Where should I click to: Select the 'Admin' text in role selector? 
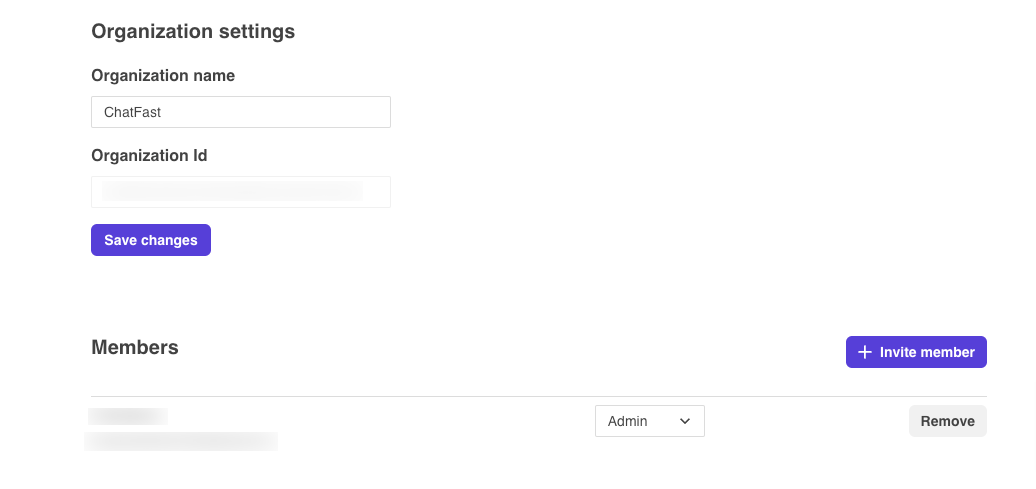[628, 421]
